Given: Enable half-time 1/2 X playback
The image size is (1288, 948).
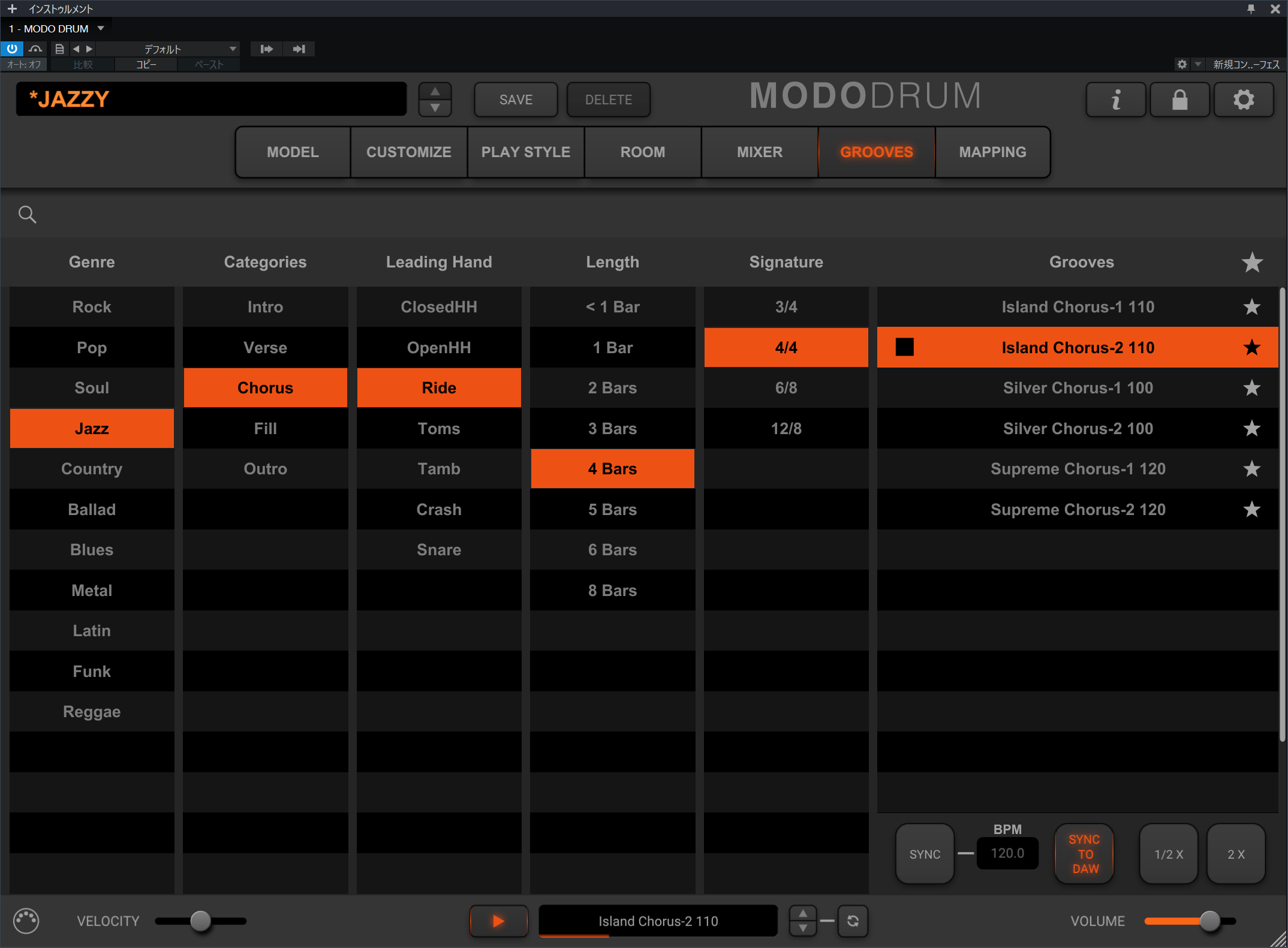Looking at the screenshot, I should click(x=1169, y=854).
